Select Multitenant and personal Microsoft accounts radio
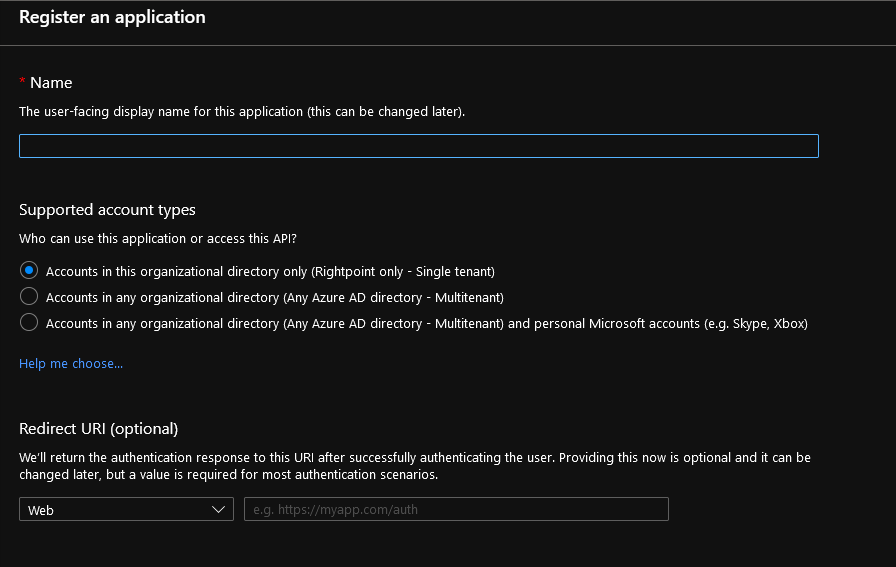 point(29,322)
